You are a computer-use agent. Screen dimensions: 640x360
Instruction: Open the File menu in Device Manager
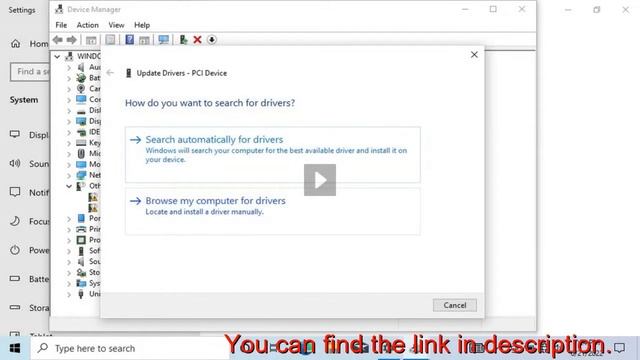click(x=61, y=25)
